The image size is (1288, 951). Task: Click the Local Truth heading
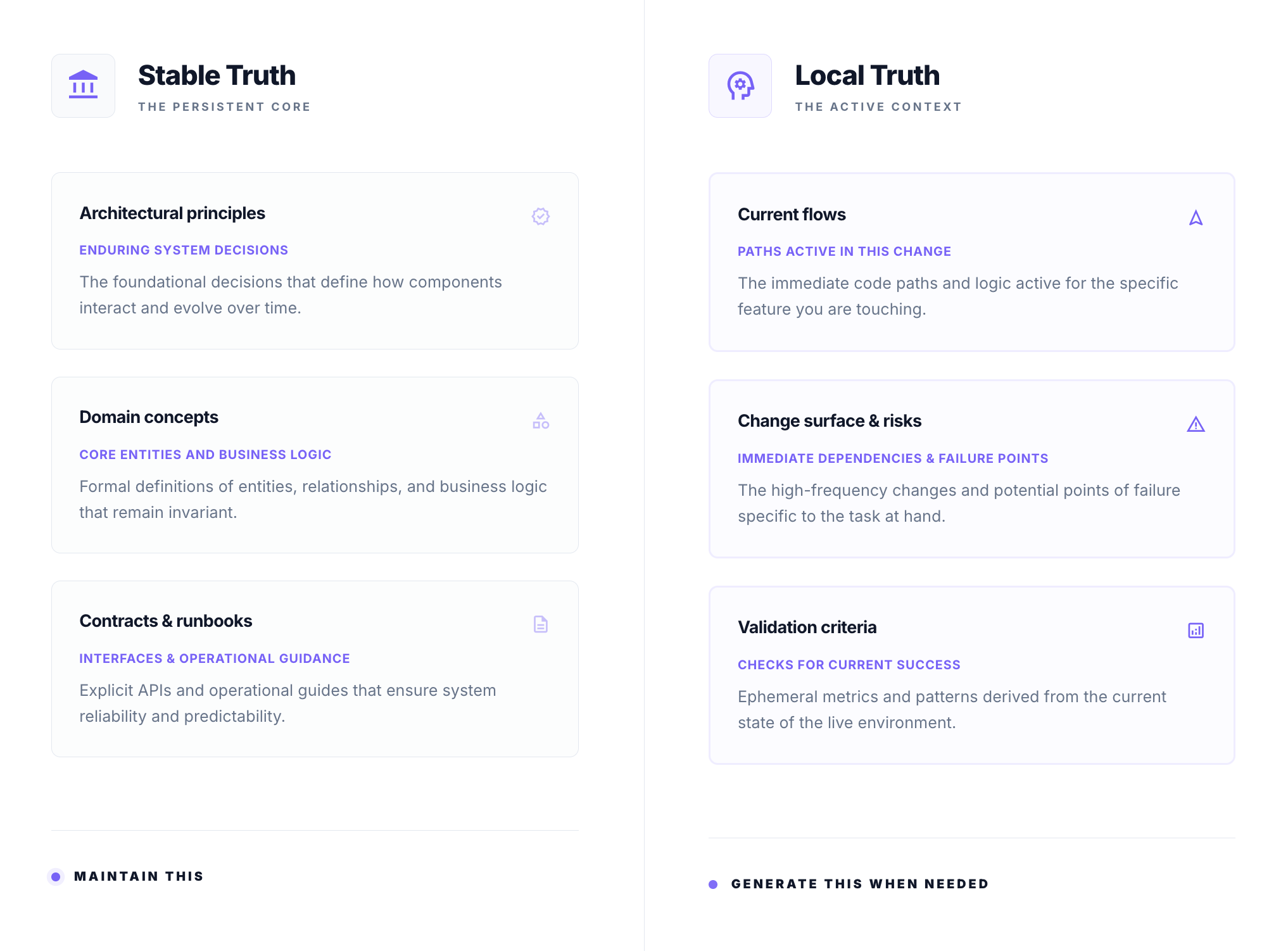867,75
